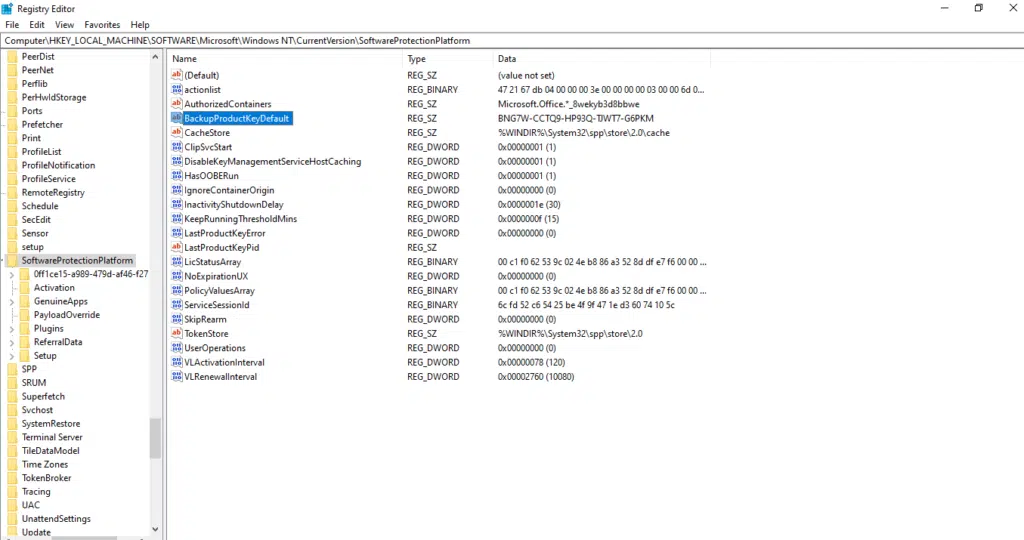Click the (Default) value icon

pyautogui.click(x=176, y=75)
